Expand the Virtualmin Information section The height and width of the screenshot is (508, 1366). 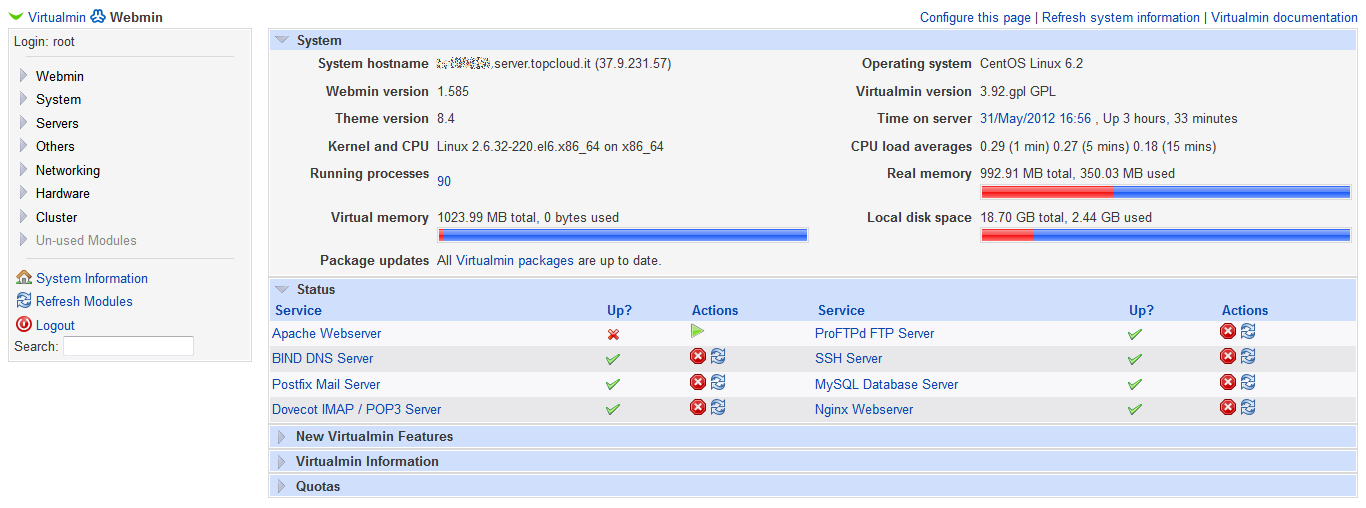[x=282, y=462]
